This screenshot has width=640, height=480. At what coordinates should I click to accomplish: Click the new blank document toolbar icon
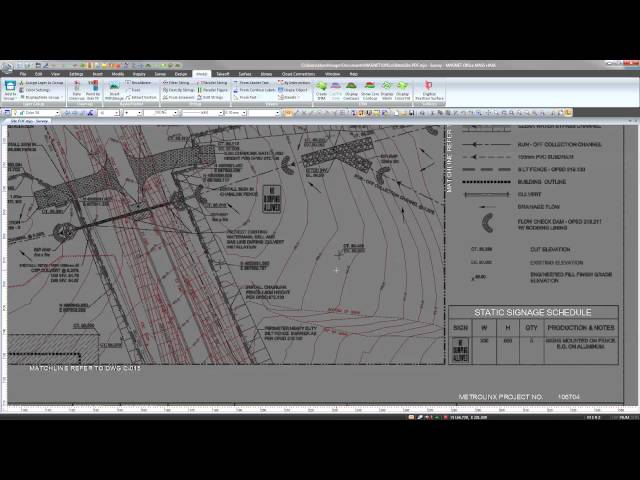396,113
